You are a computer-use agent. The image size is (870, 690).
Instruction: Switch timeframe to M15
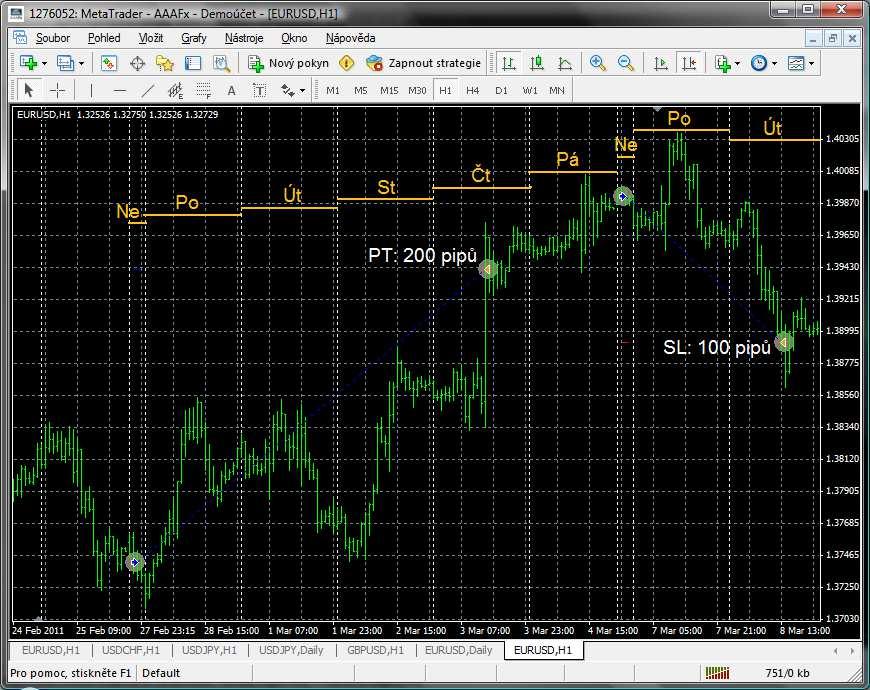(389, 90)
